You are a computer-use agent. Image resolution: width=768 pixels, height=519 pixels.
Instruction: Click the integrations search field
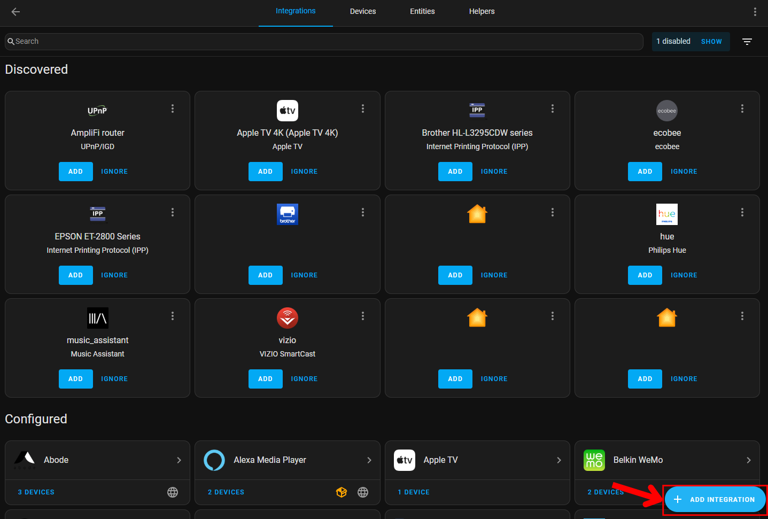(325, 42)
